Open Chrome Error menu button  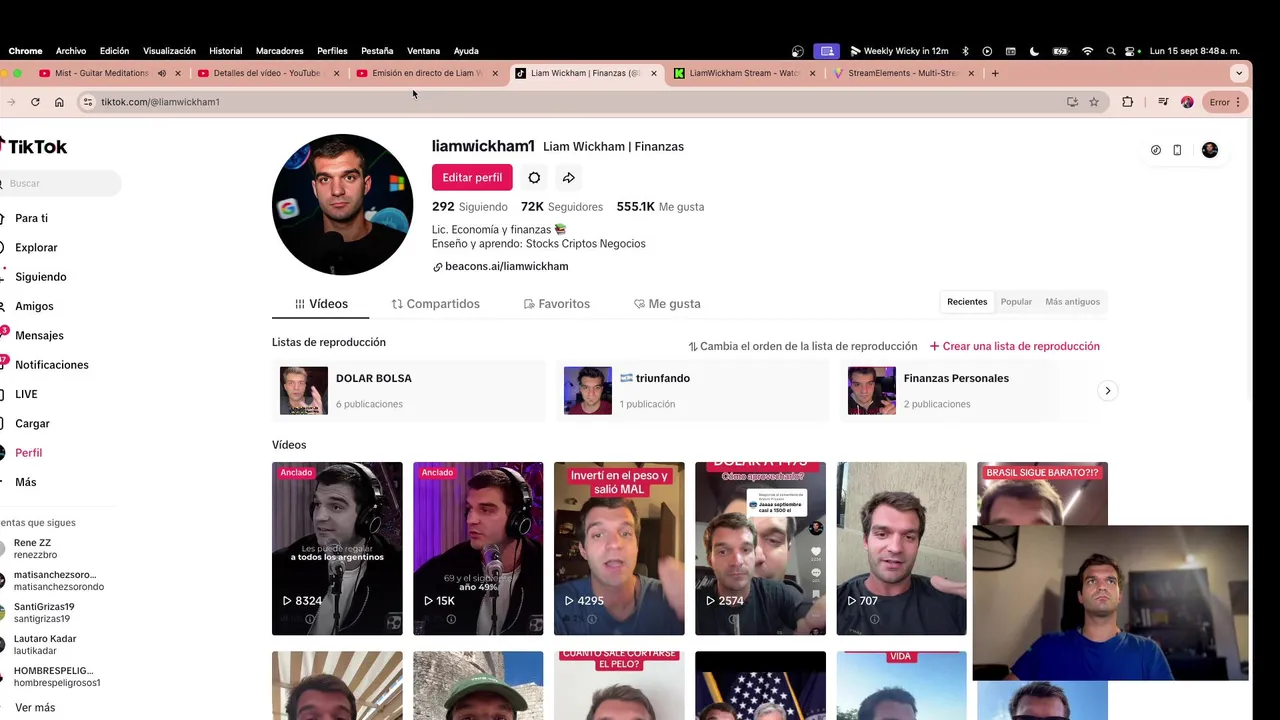[x=1225, y=102]
